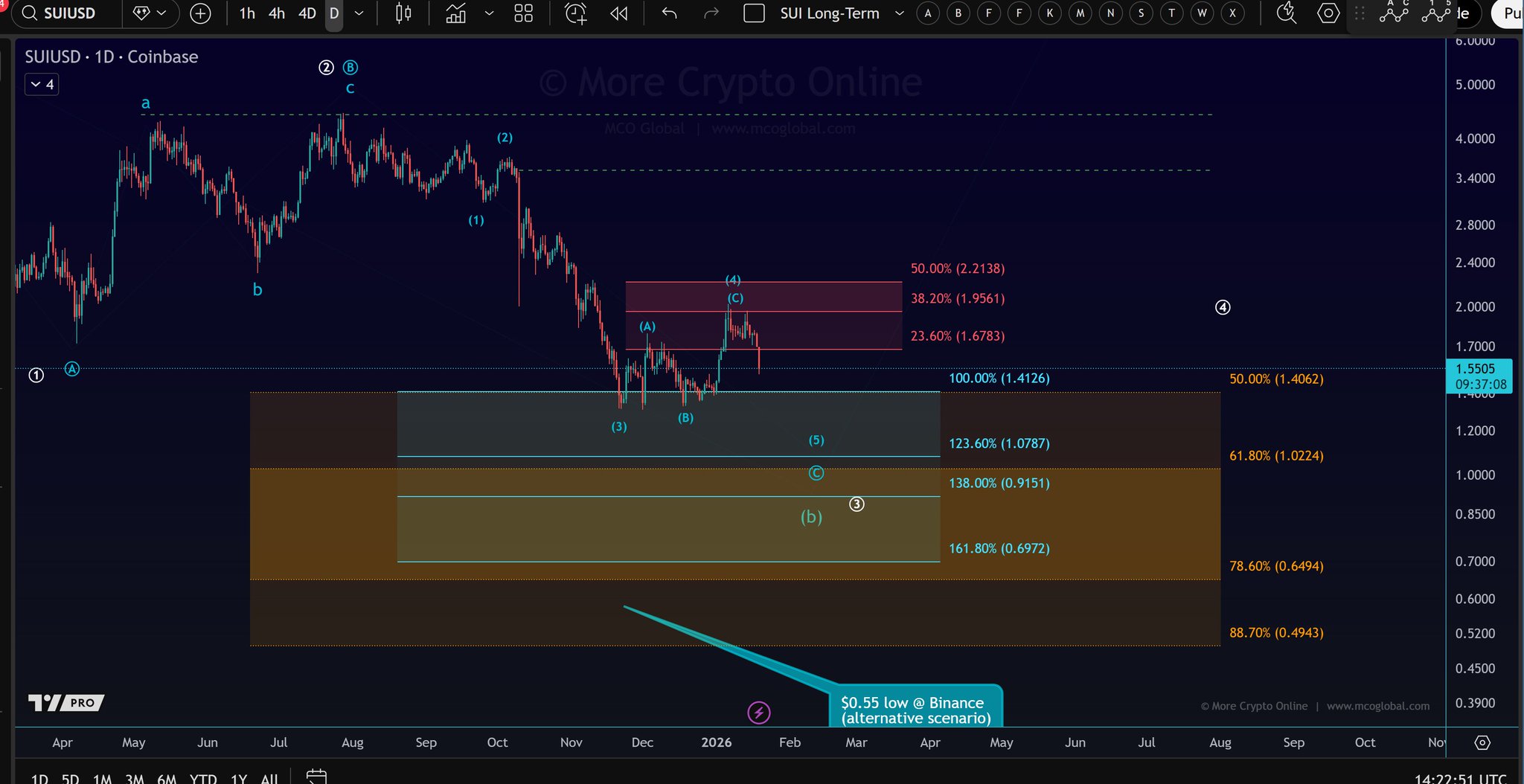Click the SUI Long-Term layout name
The width and height of the screenshot is (1524, 784).
pyautogui.click(x=830, y=13)
